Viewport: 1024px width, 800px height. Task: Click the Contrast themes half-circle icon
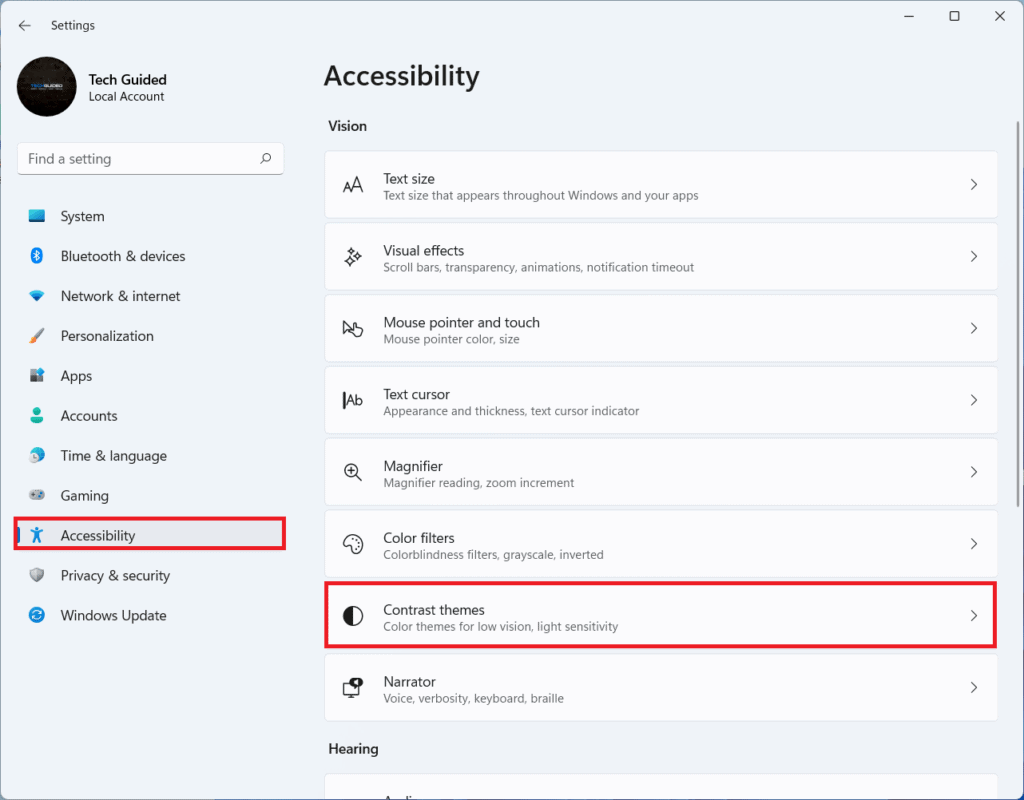353,616
